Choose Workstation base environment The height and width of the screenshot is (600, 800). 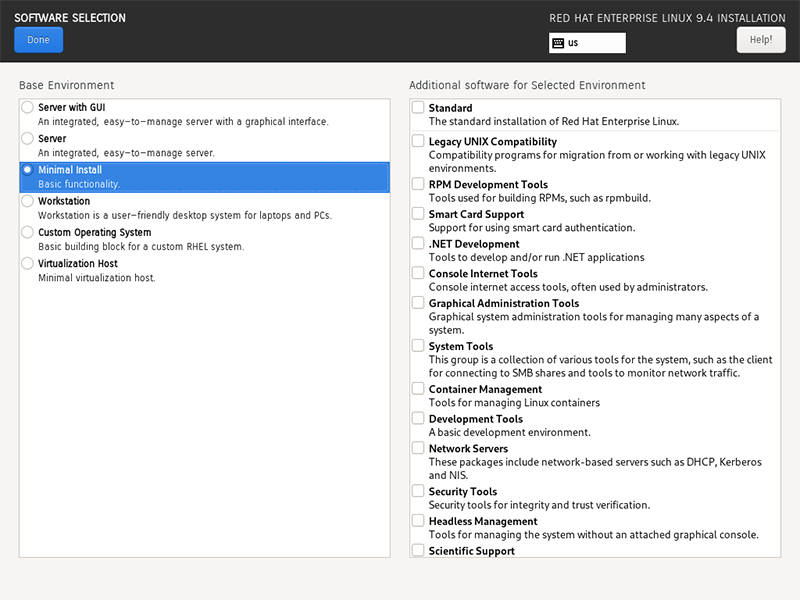(28, 201)
